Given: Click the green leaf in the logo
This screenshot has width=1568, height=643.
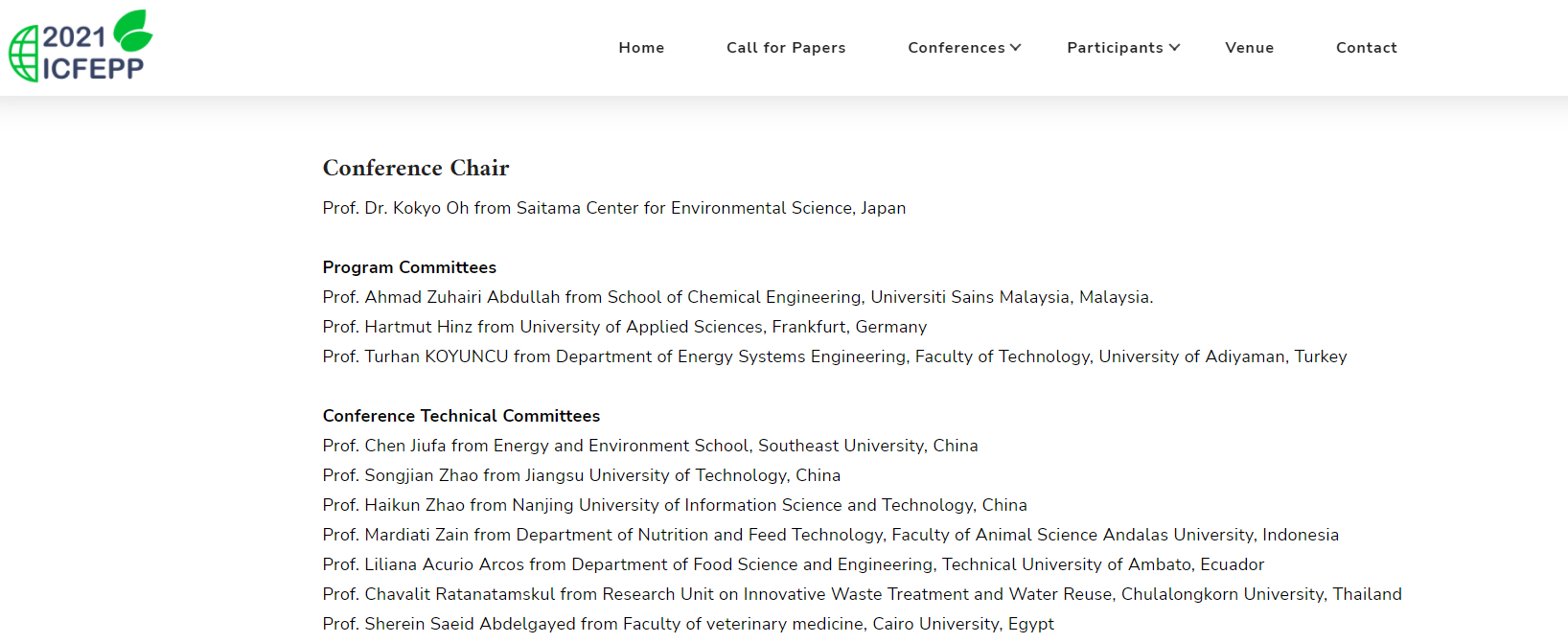Looking at the screenshot, I should (133, 30).
